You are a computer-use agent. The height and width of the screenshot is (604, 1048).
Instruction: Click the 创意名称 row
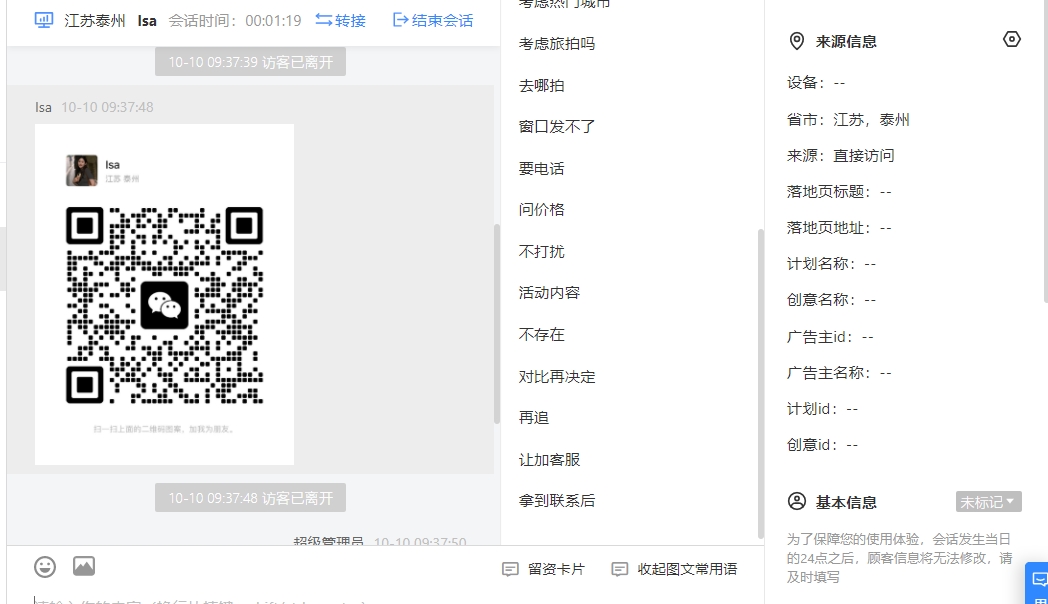point(831,301)
